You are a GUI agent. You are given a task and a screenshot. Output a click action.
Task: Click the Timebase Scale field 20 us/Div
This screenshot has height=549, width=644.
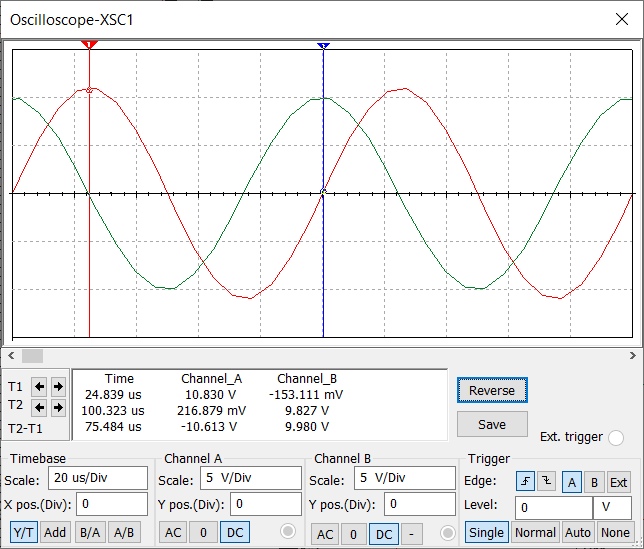[98, 478]
